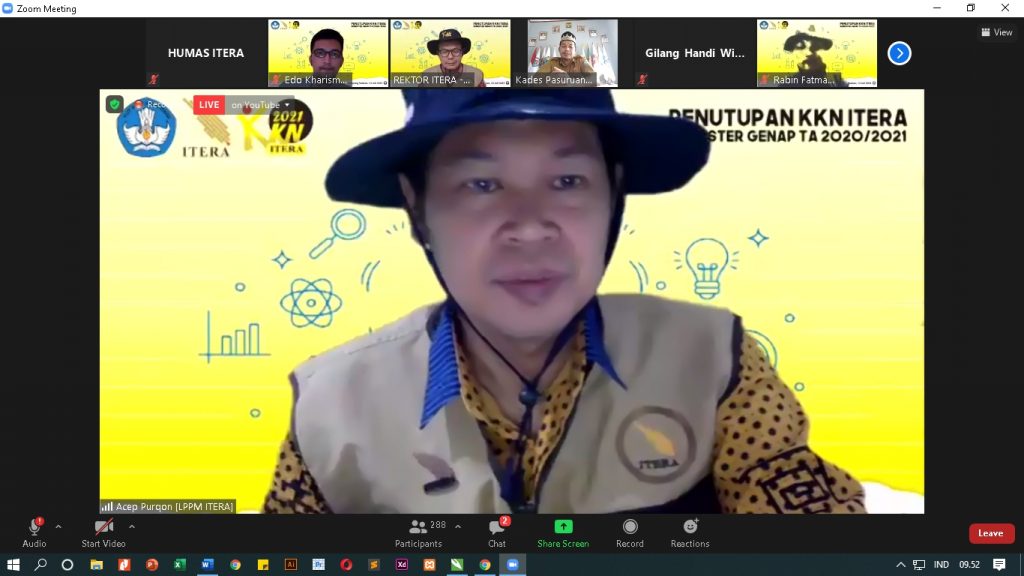The height and width of the screenshot is (576, 1024).
Task: Open Excel from the taskbar
Action: 180,564
